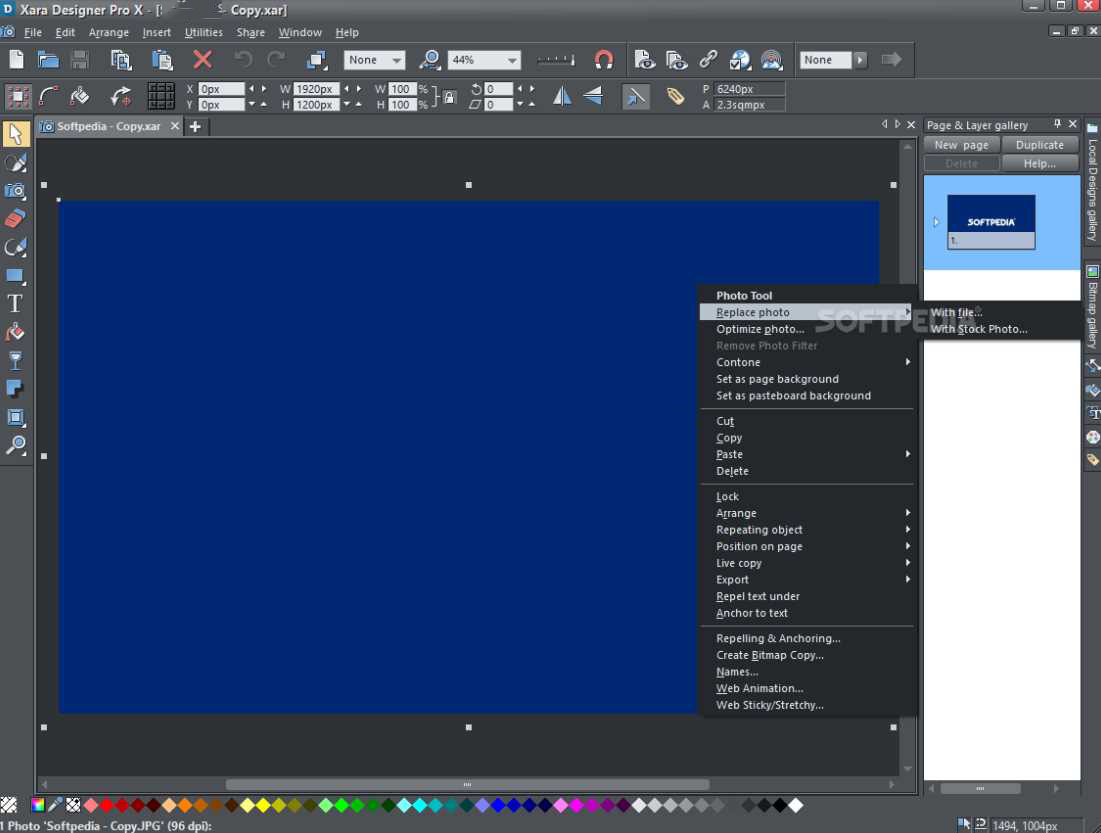The width and height of the screenshot is (1101, 833).
Task: Click the Duplicate page button
Action: click(1039, 145)
